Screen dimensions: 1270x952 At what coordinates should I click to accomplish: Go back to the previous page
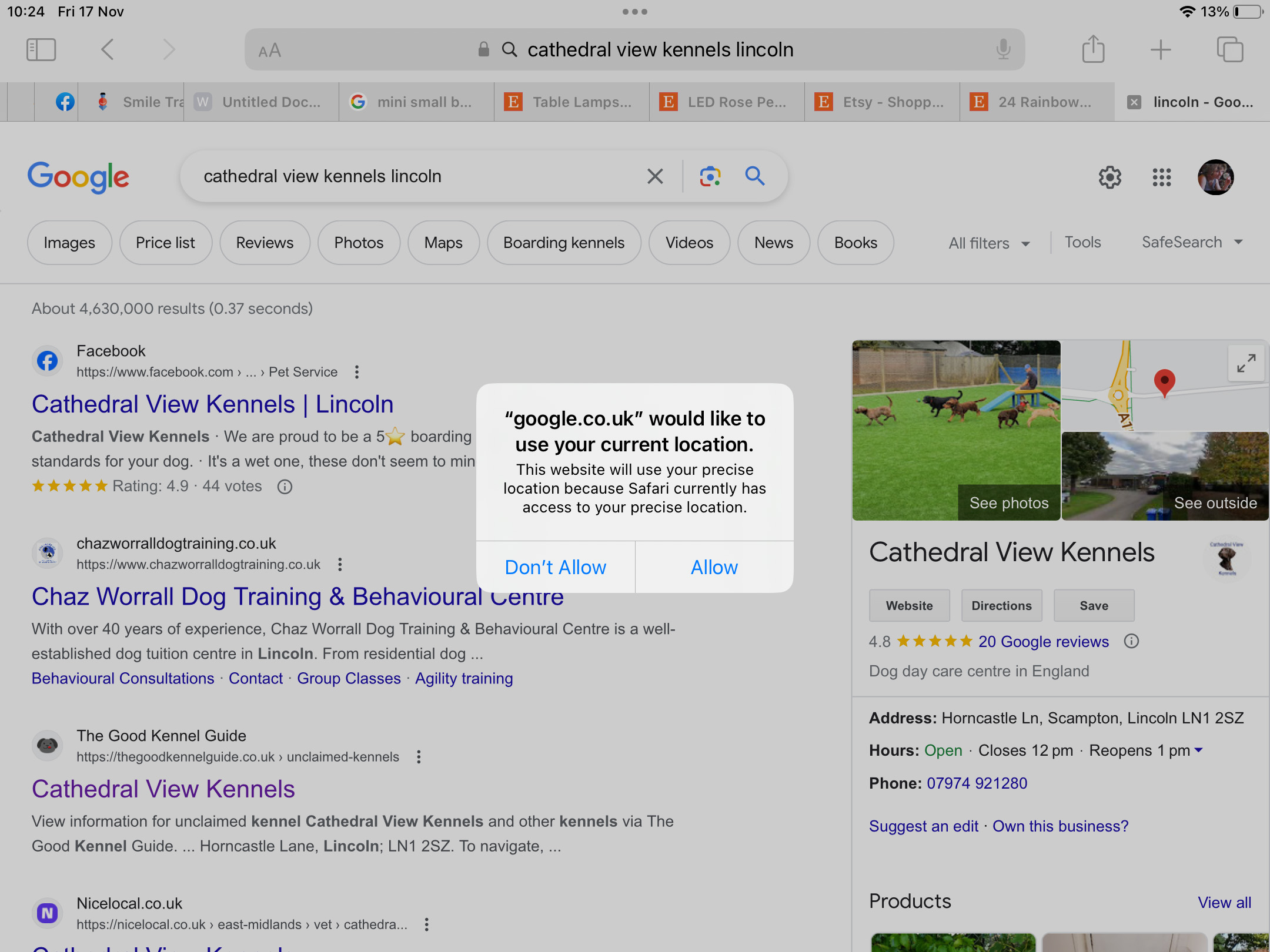tap(107, 50)
